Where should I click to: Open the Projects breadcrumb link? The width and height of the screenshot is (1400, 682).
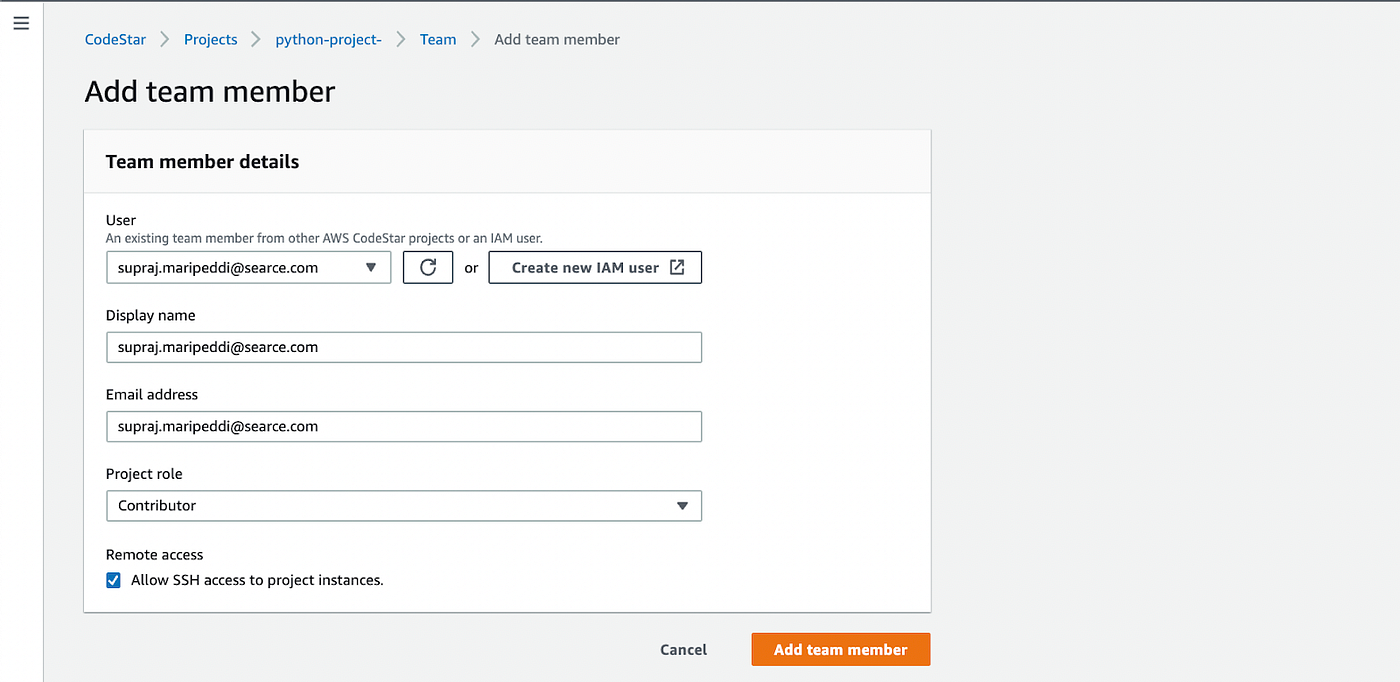(210, 39)
